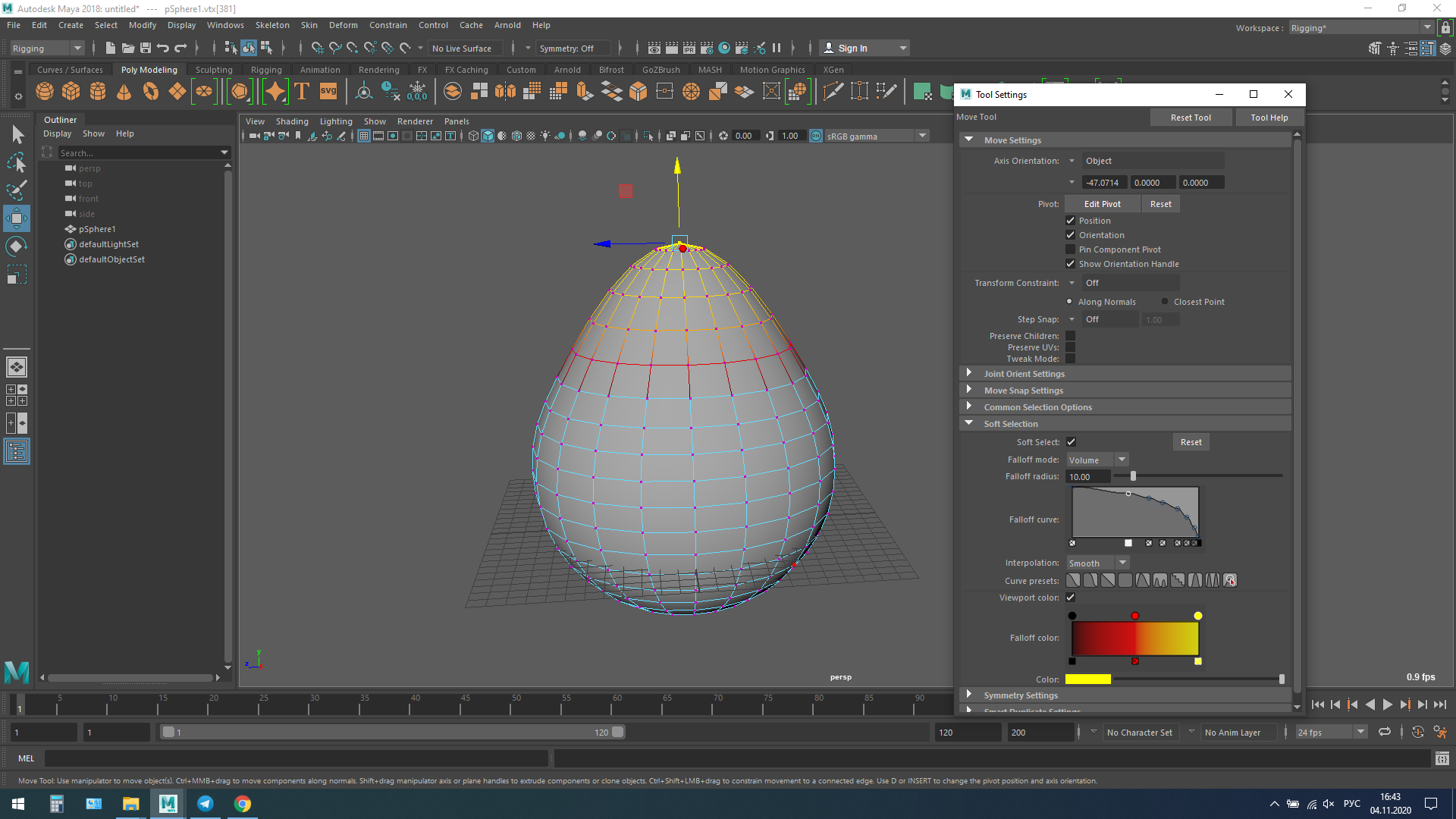
Task: Play the animation forwards
Action: click(1387, 704)
